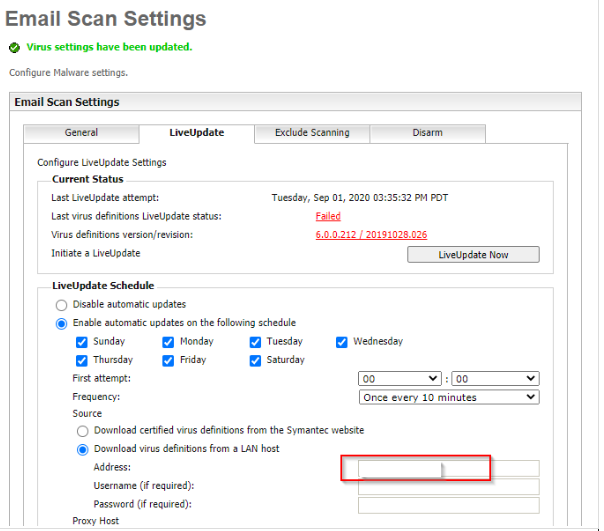Open the Frequency dropdown
Image resolution: width=604 pixels, height=531 pixels.
click(449, 397)
